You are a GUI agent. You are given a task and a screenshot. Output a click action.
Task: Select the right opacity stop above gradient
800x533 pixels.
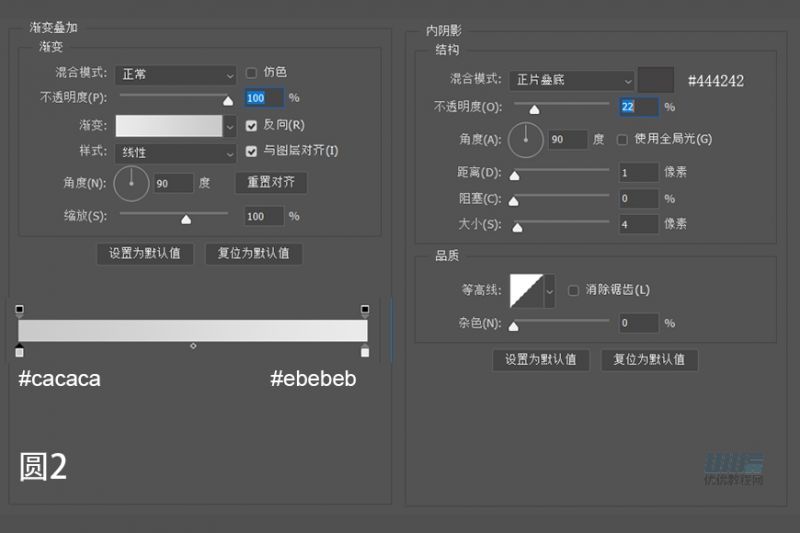point(365,310)
